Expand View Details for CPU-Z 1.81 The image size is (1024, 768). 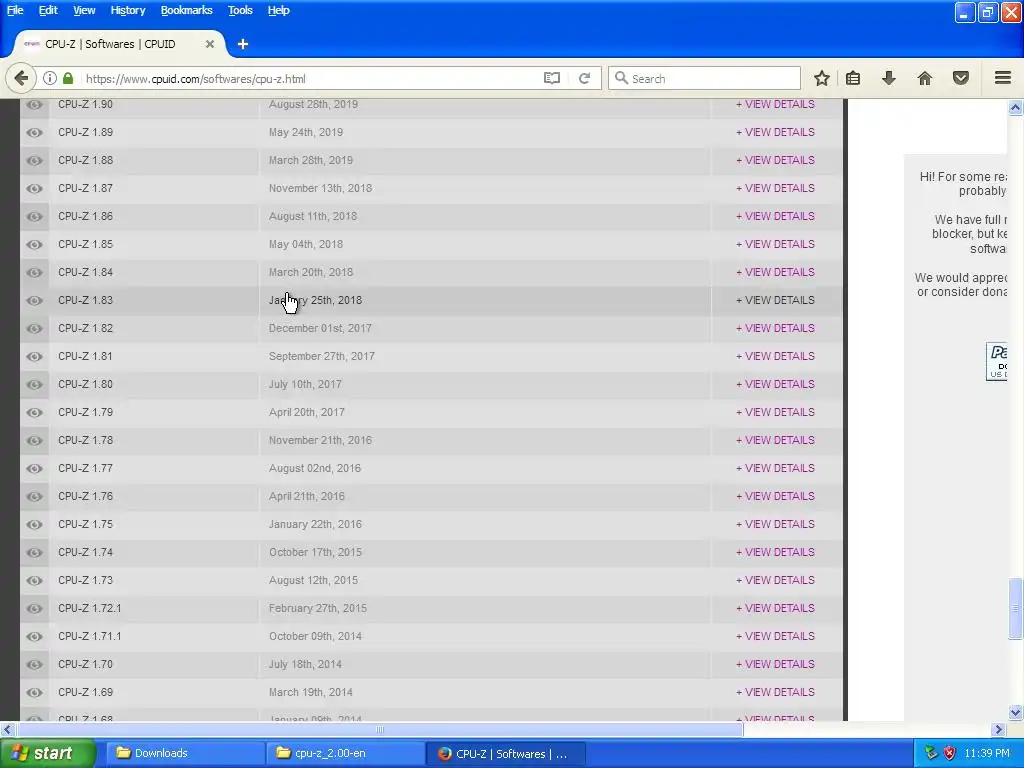(775, 356)
